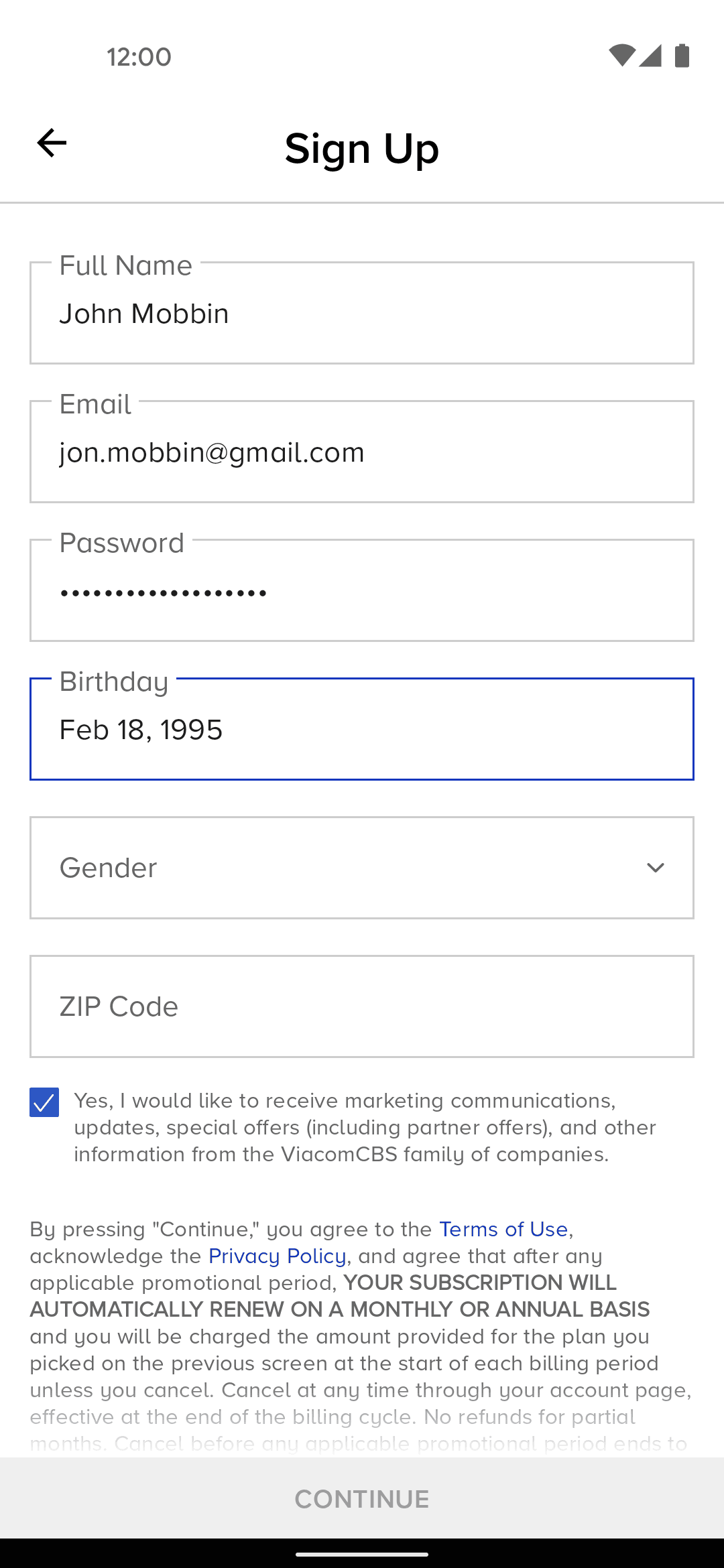Tap the Password field

[x=362, y=591]
